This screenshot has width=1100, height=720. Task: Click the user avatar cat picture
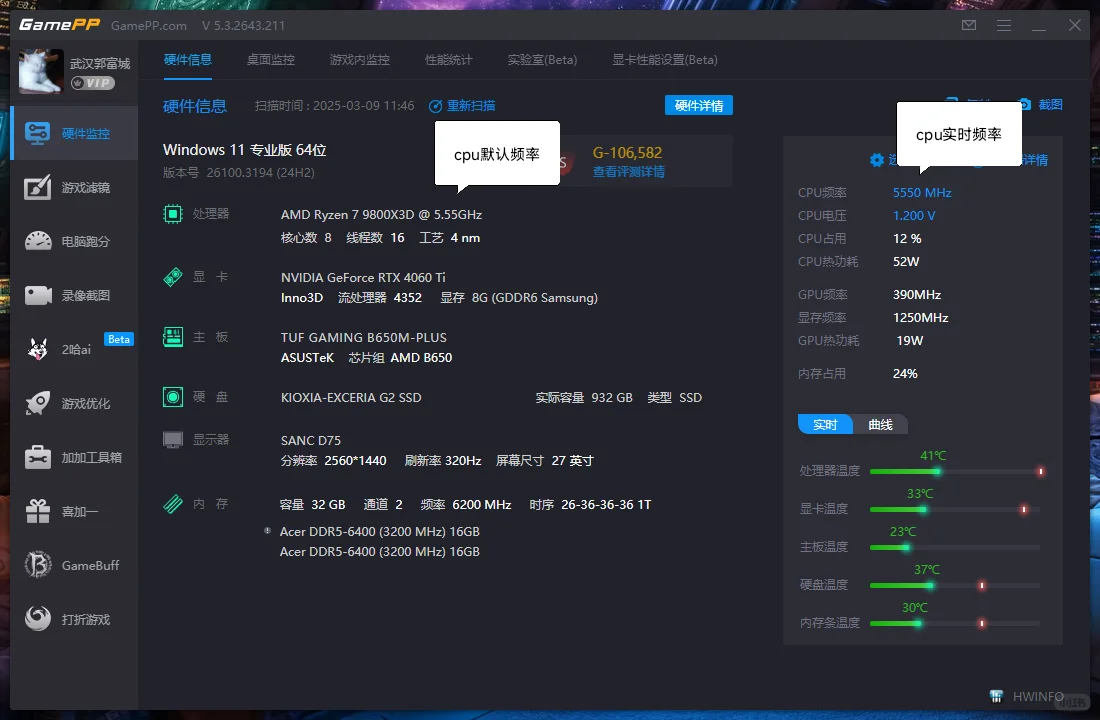pyautogui.click(x=41, y=71)
